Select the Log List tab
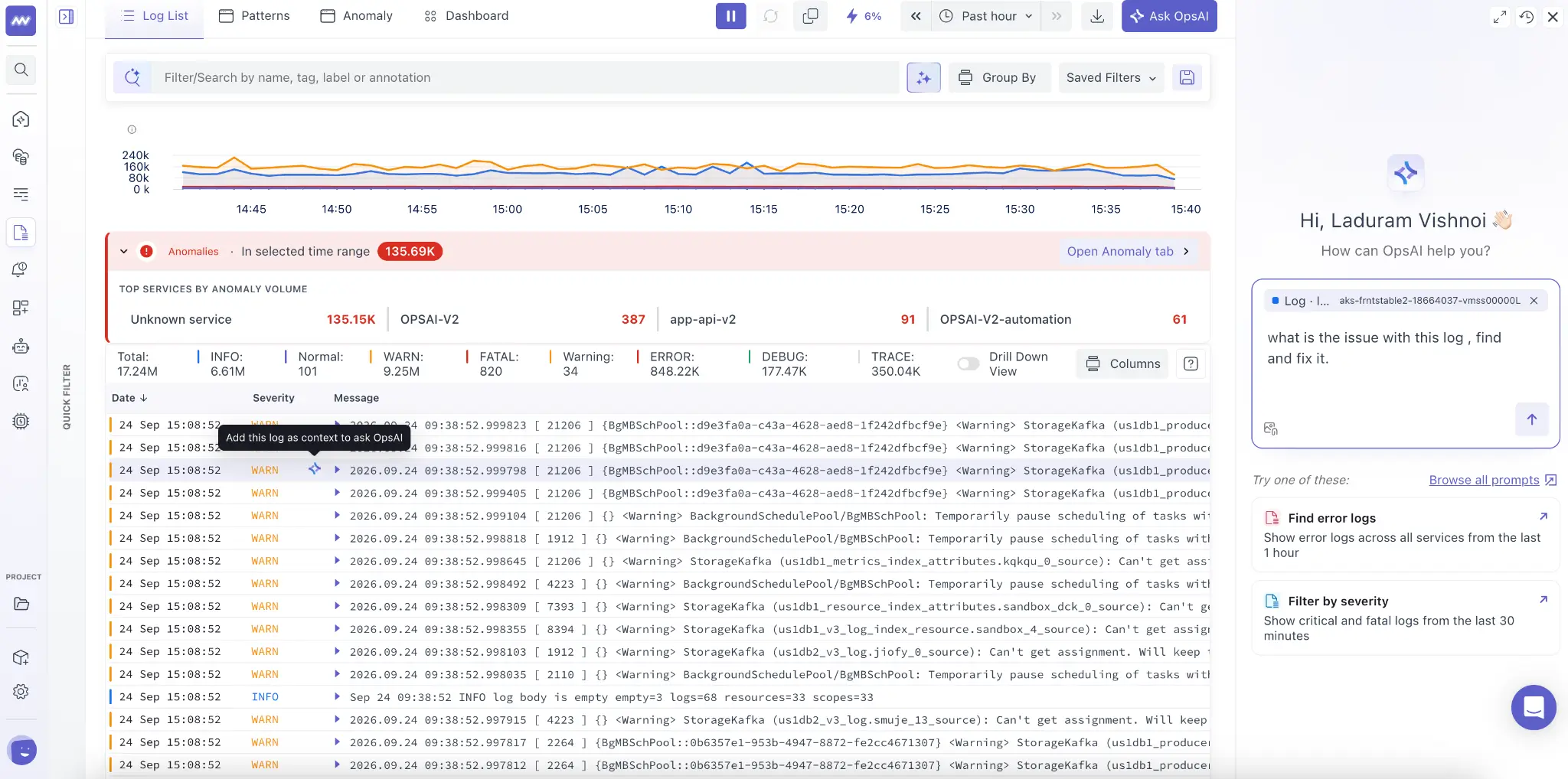1568x779 pixels. coord(155,16)
